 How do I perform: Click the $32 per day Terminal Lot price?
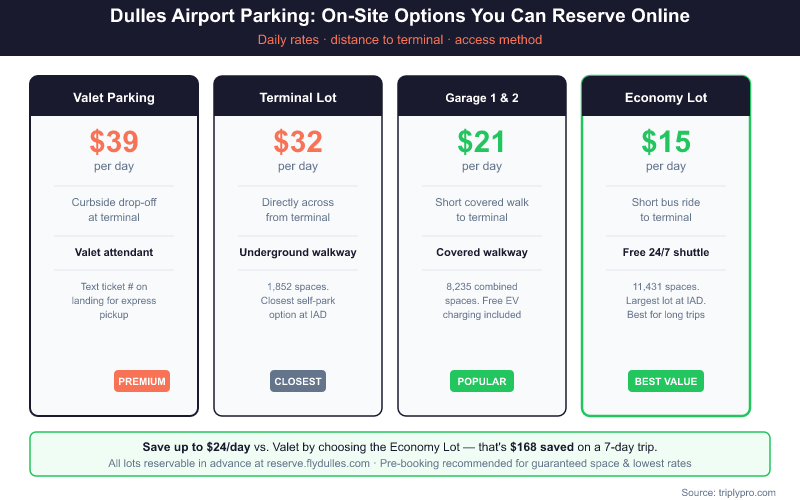(x=298, y=142)
